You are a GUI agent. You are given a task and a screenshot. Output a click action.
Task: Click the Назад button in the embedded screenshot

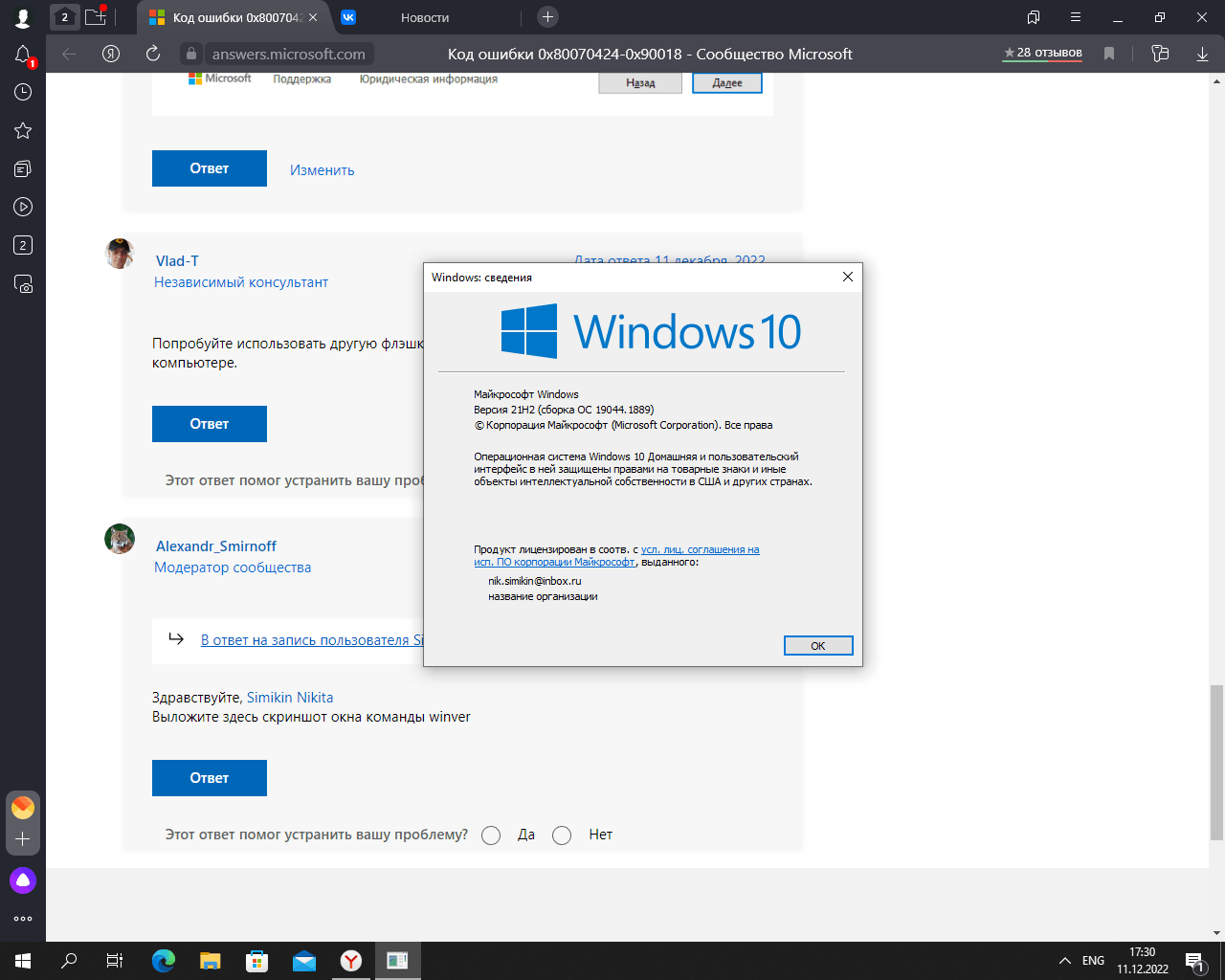(x=640, y=83)
